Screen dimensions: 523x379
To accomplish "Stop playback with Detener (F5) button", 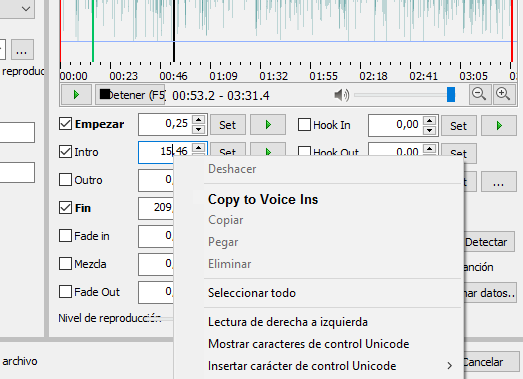I will click(130, 95).
